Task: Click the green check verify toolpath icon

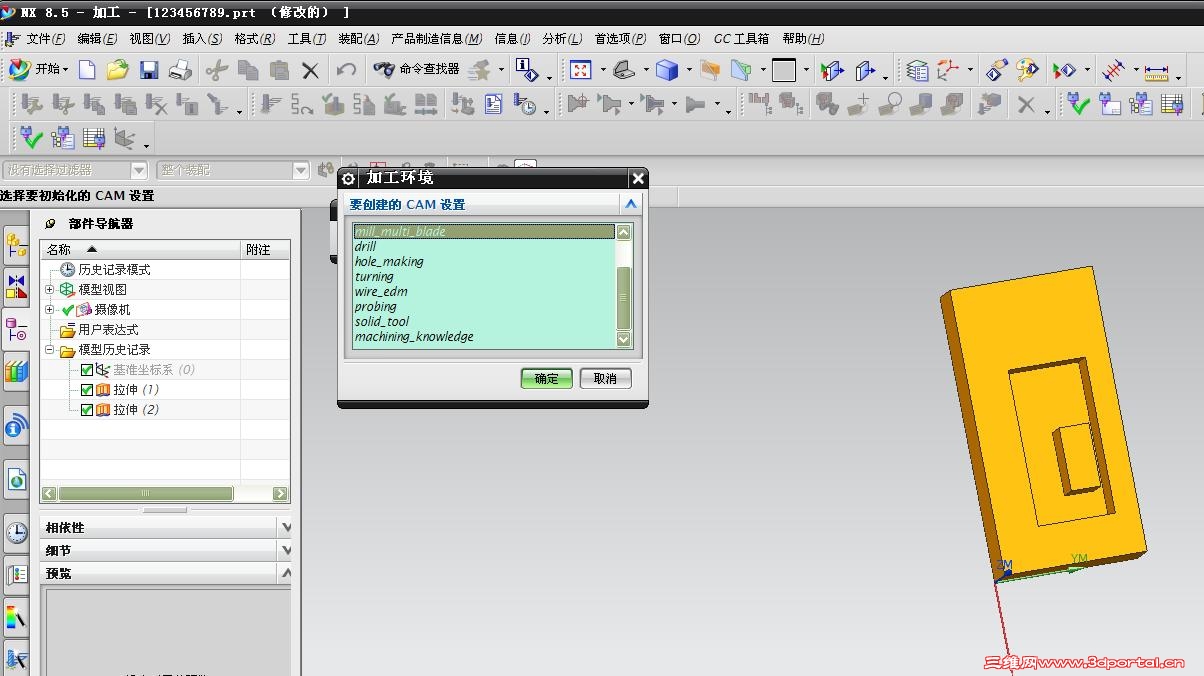Action: click(x=1078, y=103)
